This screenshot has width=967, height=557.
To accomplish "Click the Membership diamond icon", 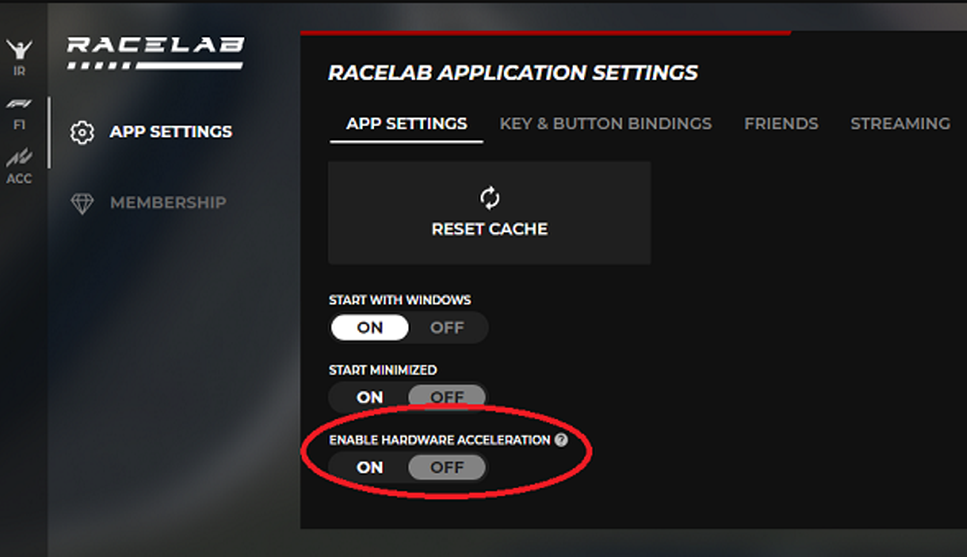I will (82, 203).
